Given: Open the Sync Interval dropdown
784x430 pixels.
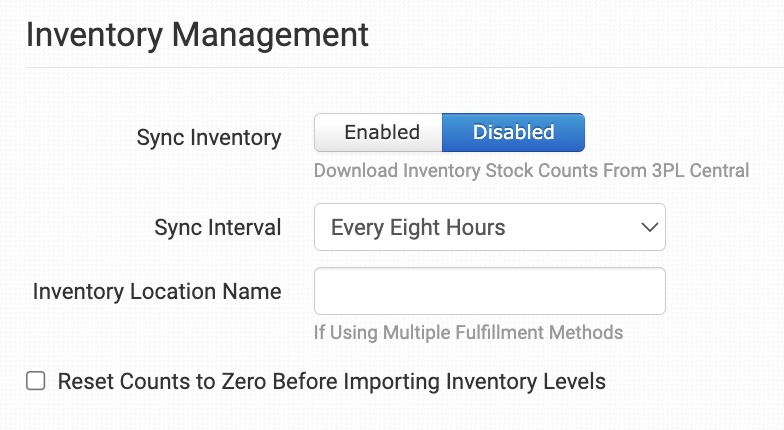Looking at the screenshot, I should pos(489,228).
